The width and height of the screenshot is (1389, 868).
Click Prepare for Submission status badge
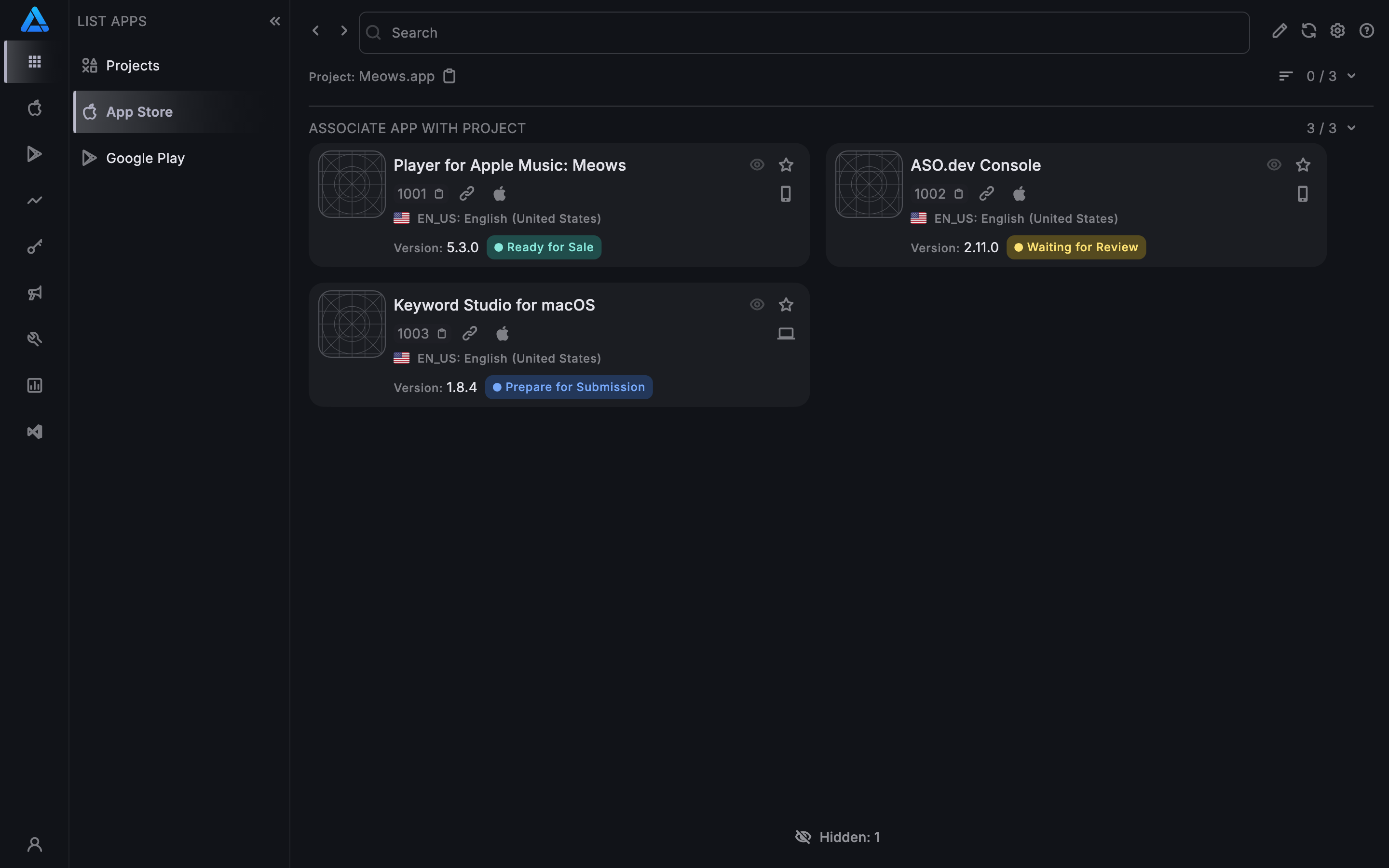coord(568,387)
